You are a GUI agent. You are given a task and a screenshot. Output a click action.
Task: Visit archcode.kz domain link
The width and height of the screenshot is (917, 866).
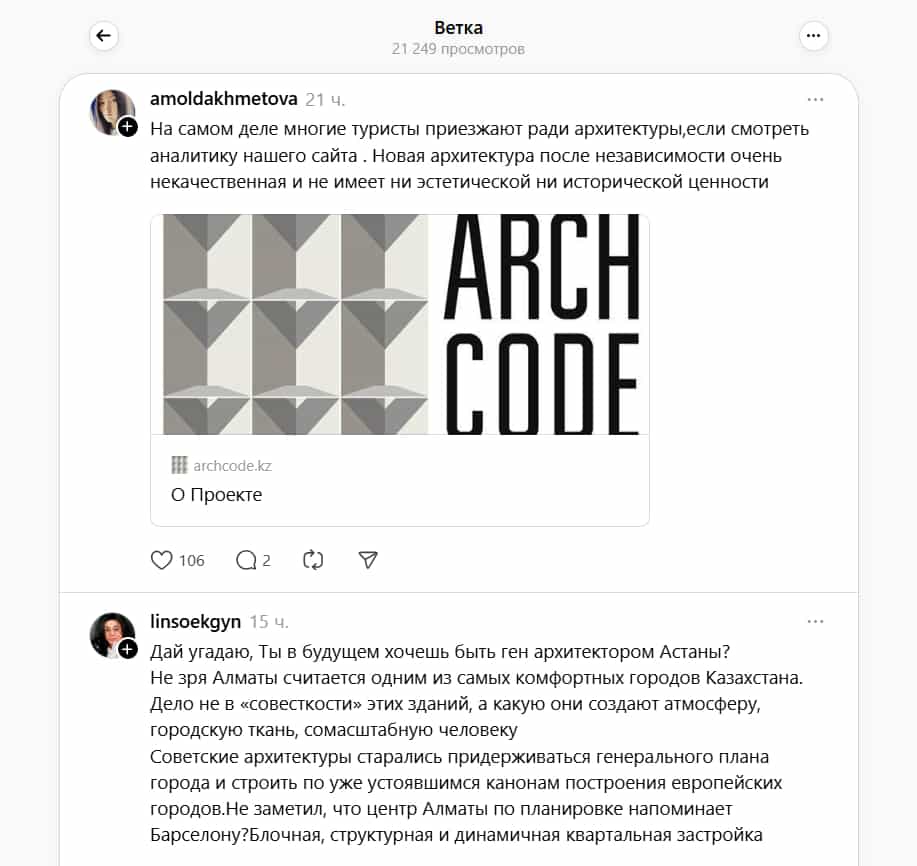pyautogui.click(x=232, y=465)
